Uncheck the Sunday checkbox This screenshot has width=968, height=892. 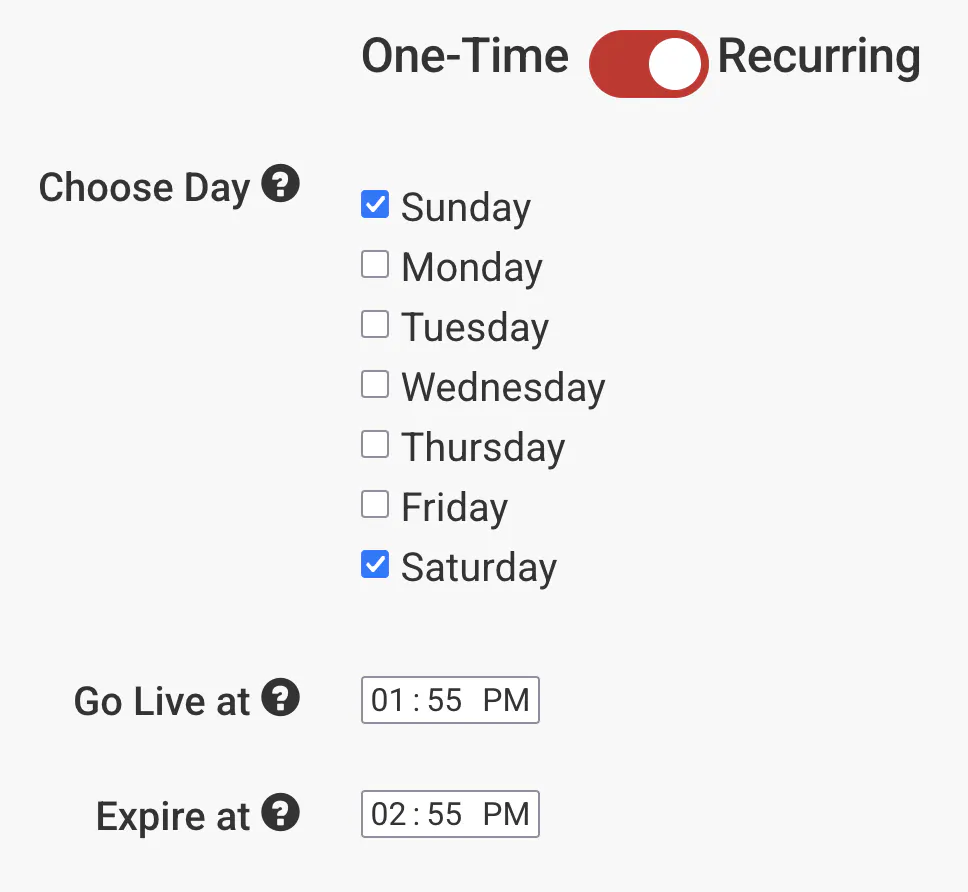pos(375,205)
